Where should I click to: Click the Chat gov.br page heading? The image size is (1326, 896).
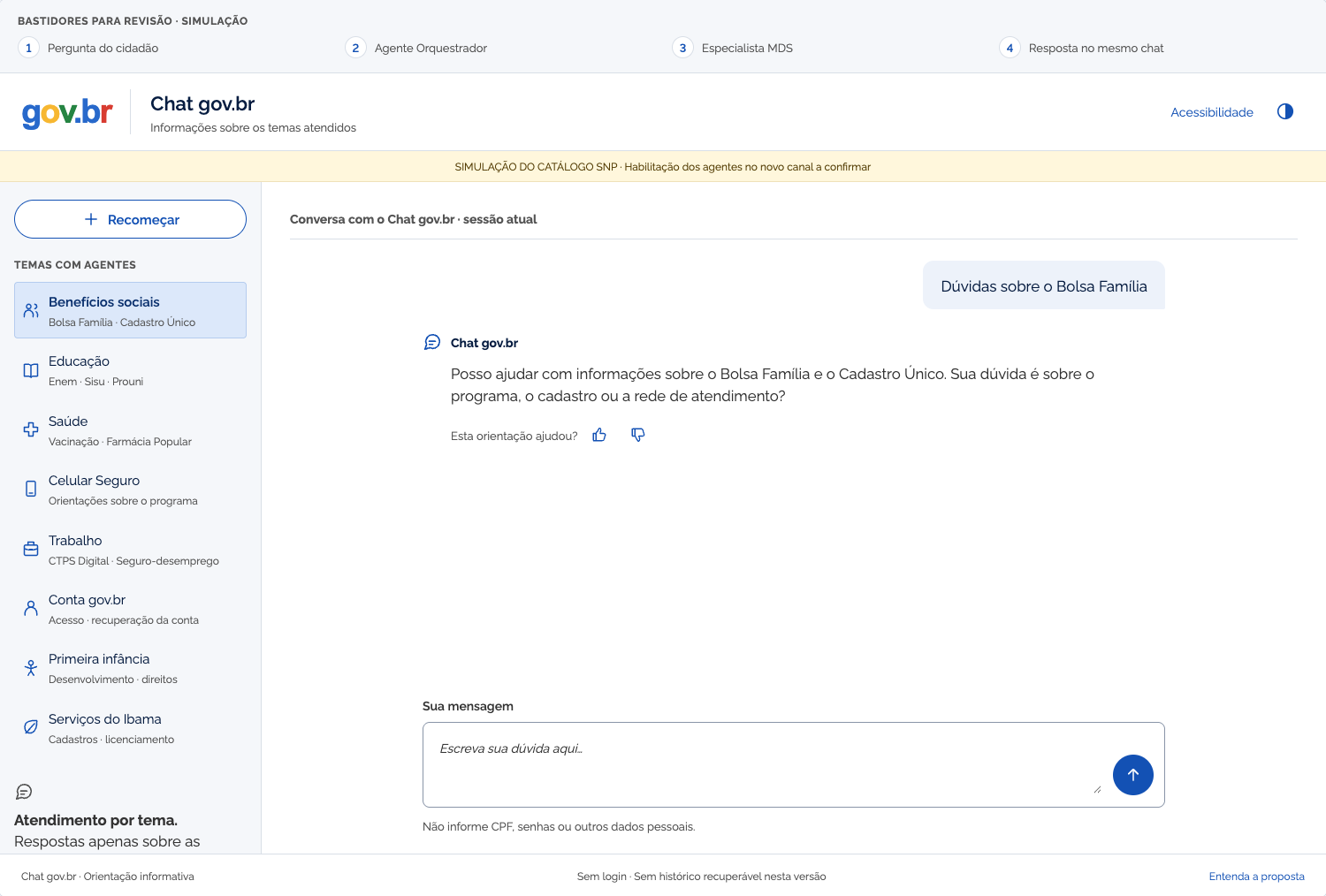(x=202, y=103)
